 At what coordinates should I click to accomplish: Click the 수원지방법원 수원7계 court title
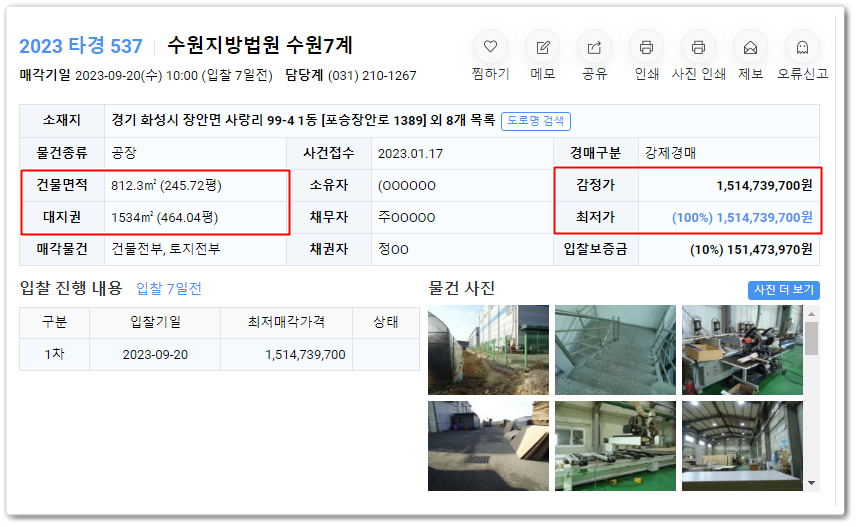pyautogui.click(x=260, y=45)
